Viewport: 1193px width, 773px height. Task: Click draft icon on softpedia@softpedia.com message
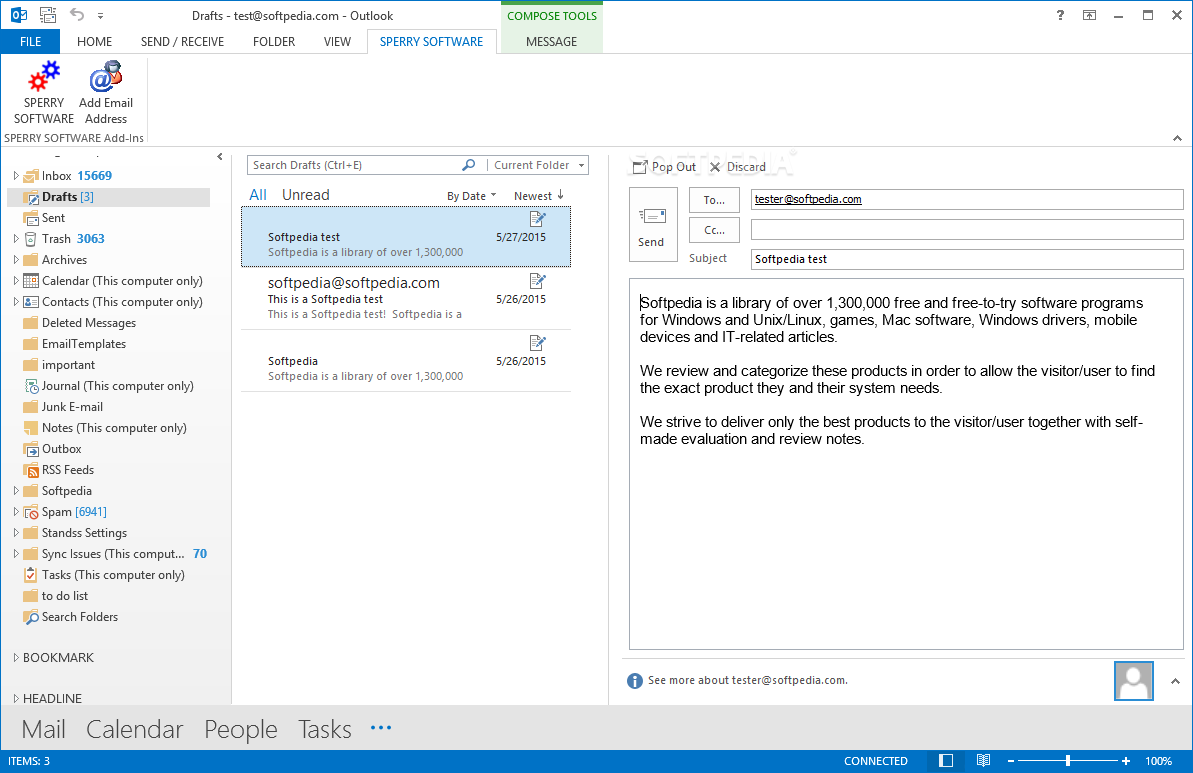pyautogui.click(x=538, y=281)
